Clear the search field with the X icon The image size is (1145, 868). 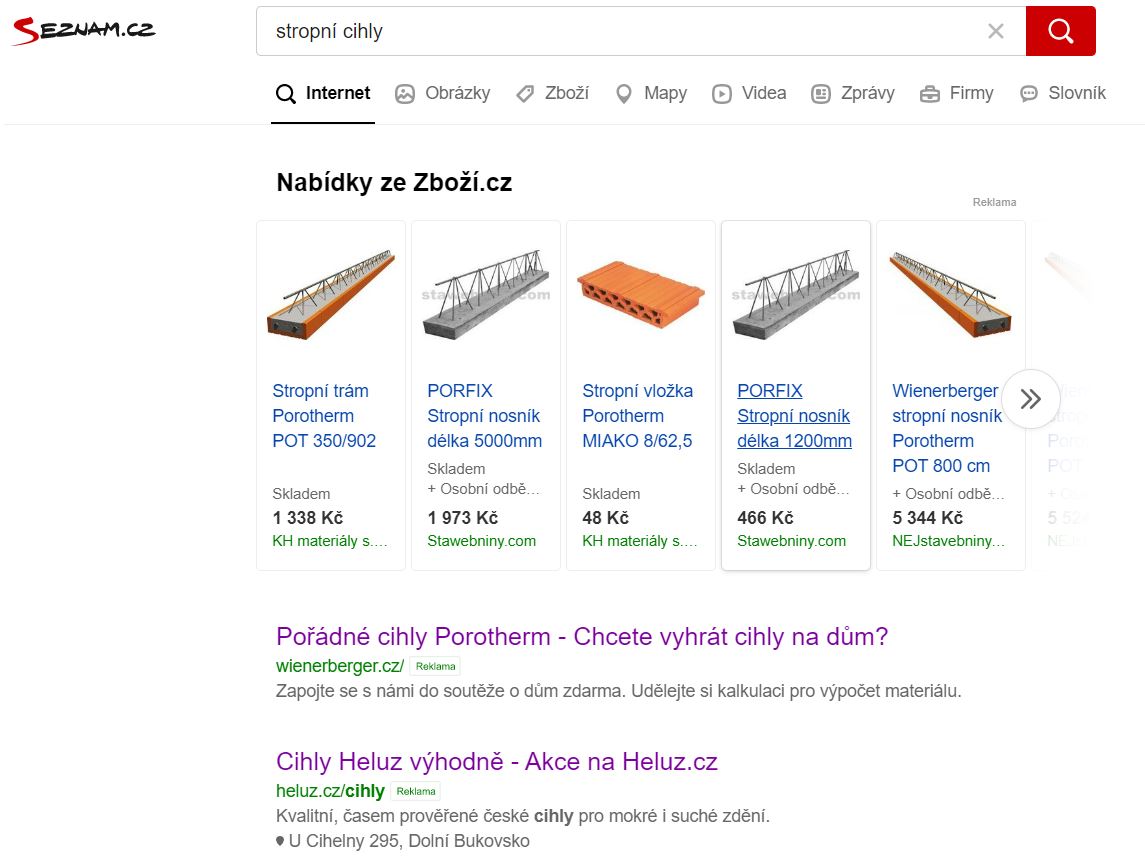point(995,31)
